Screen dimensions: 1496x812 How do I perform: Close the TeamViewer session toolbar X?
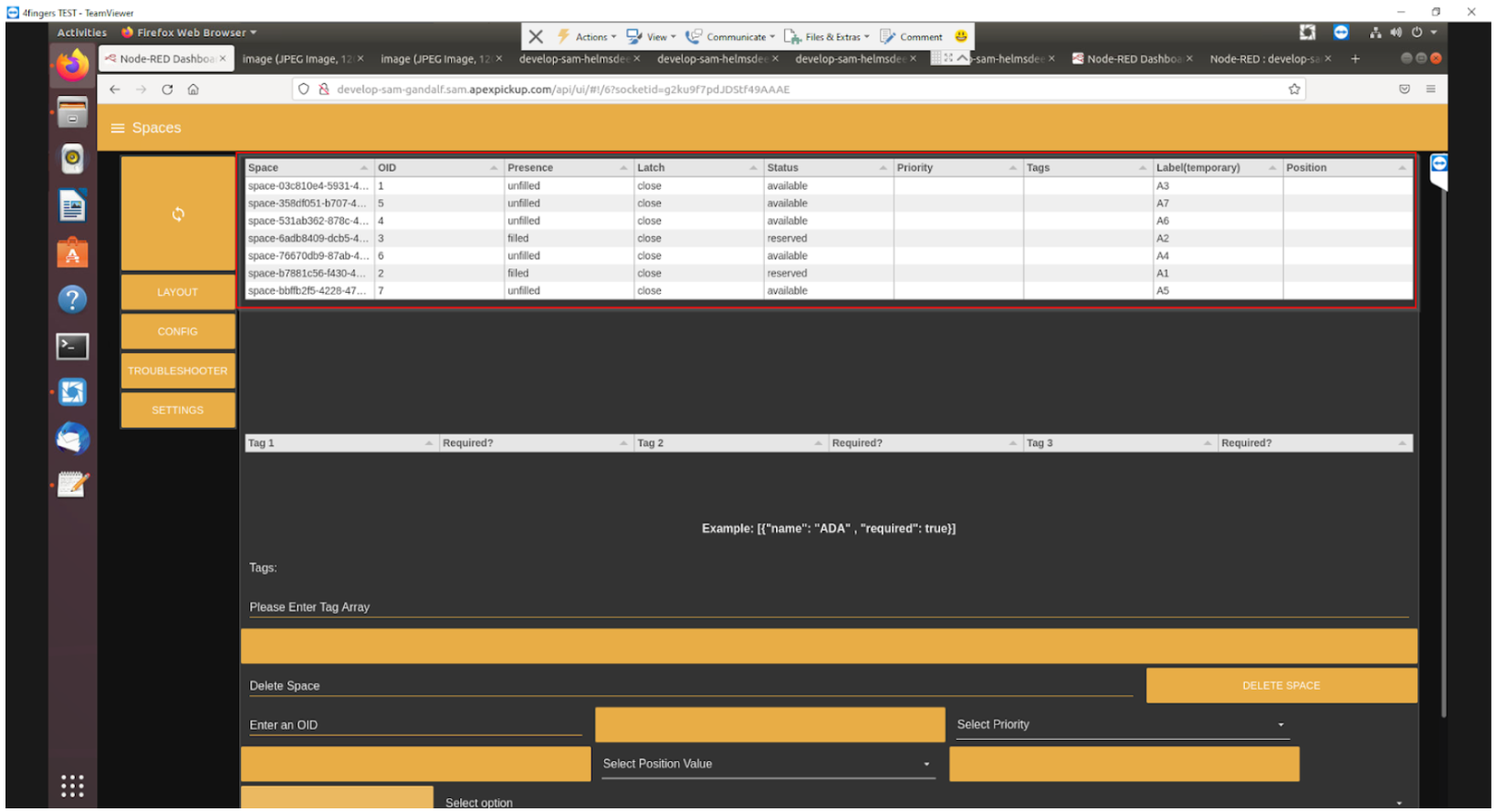pos(536,36)
